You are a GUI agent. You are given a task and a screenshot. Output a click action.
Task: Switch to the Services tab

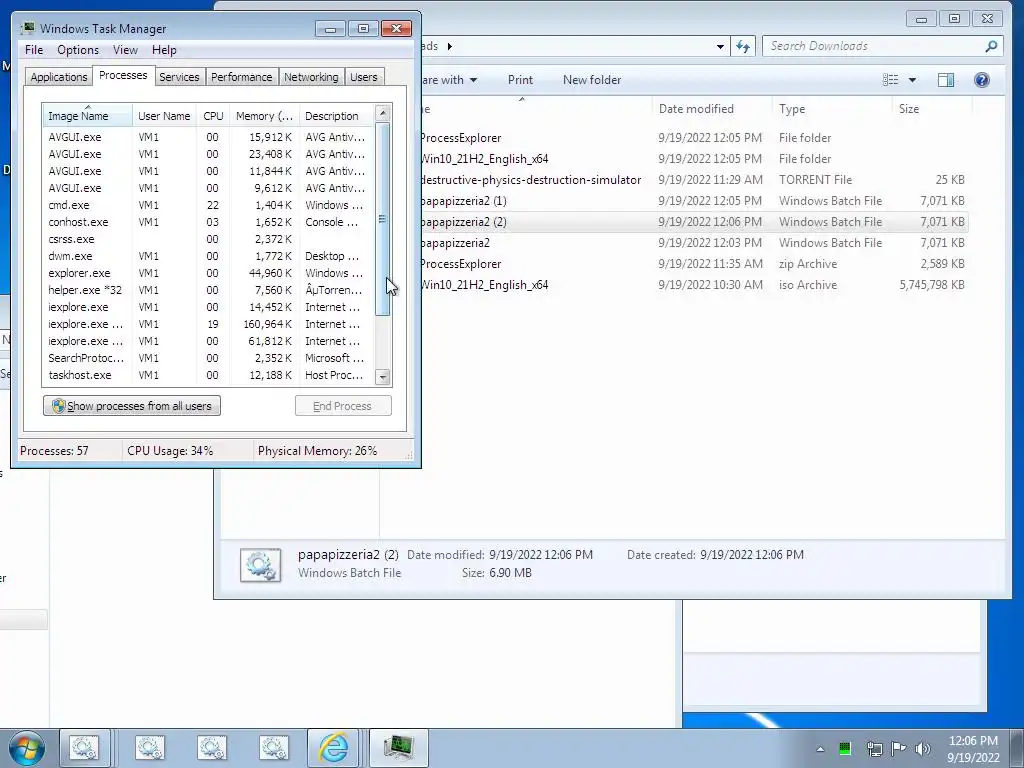179,77
